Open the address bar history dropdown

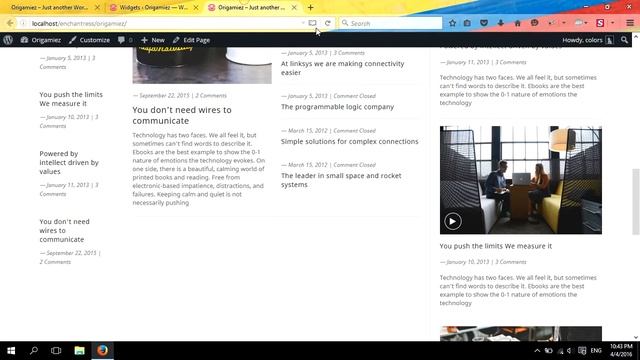(x=303, y=23)
